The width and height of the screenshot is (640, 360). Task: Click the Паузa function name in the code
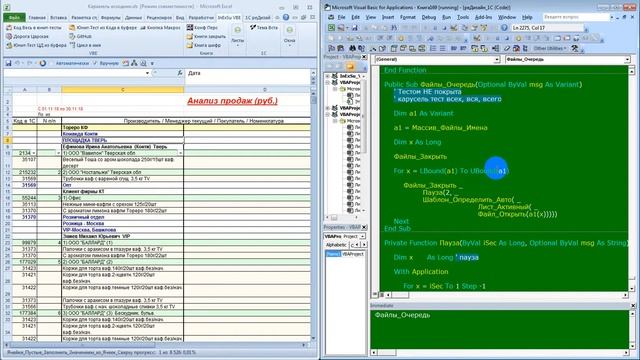point(449,243)
